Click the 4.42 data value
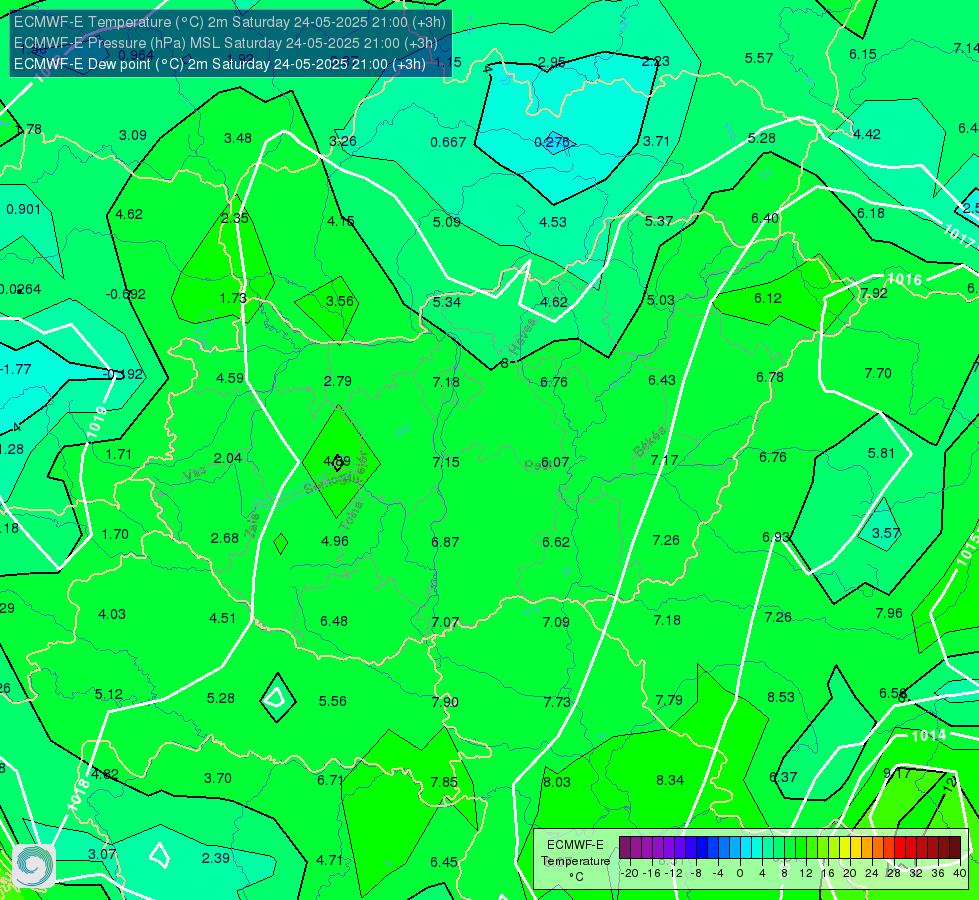The image size is (979, 900). 867,134
